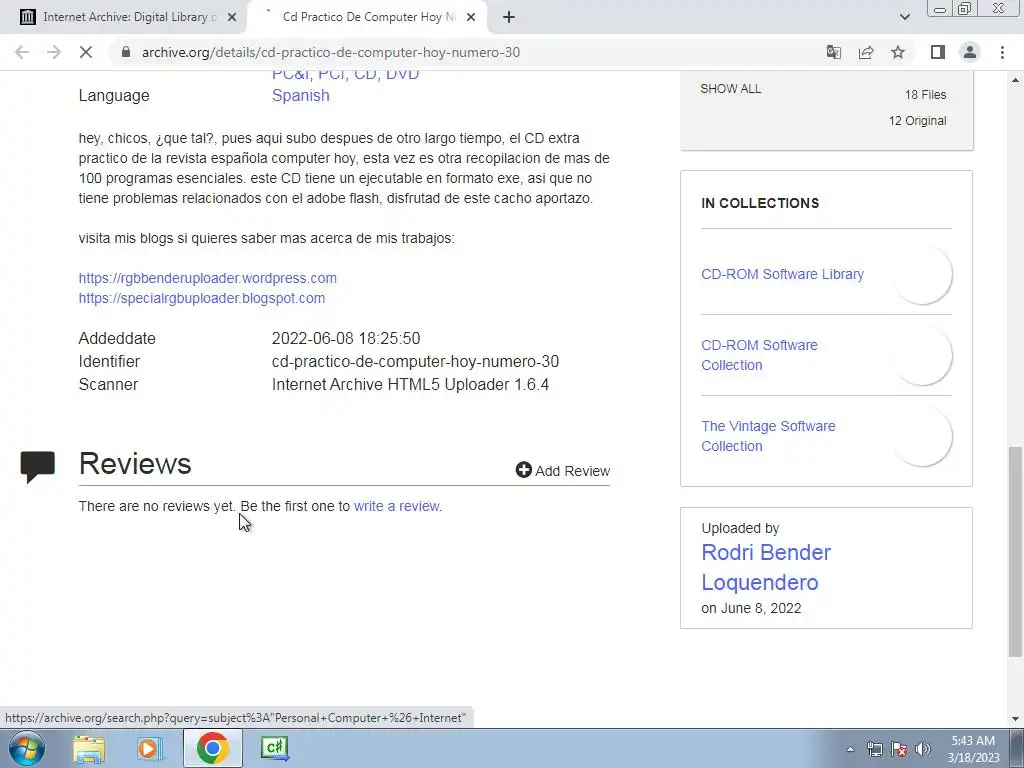Open Chrome's three-dot menu

(1002, 52)
